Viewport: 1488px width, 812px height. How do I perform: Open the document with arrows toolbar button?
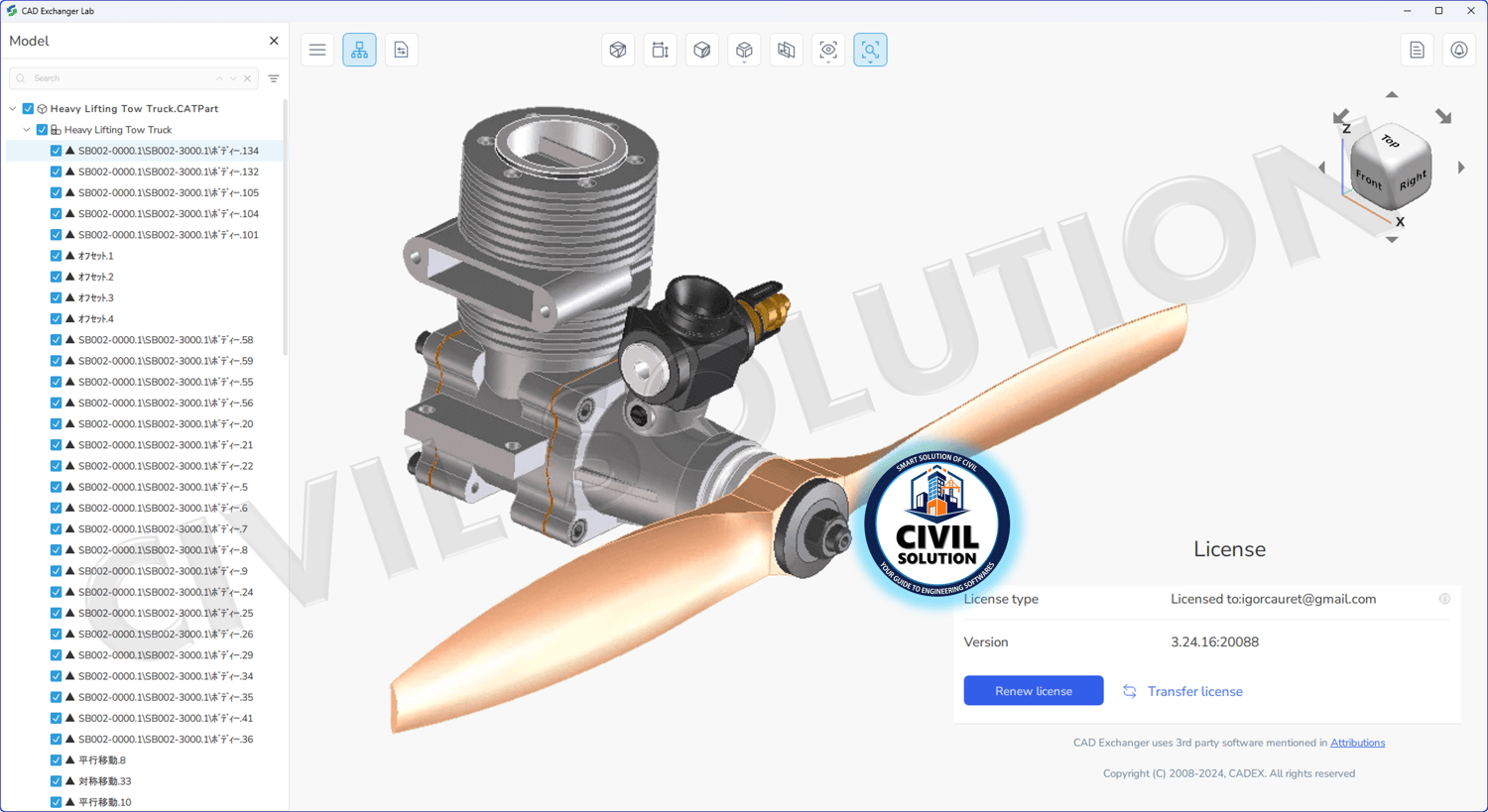[x=401, y=50]
